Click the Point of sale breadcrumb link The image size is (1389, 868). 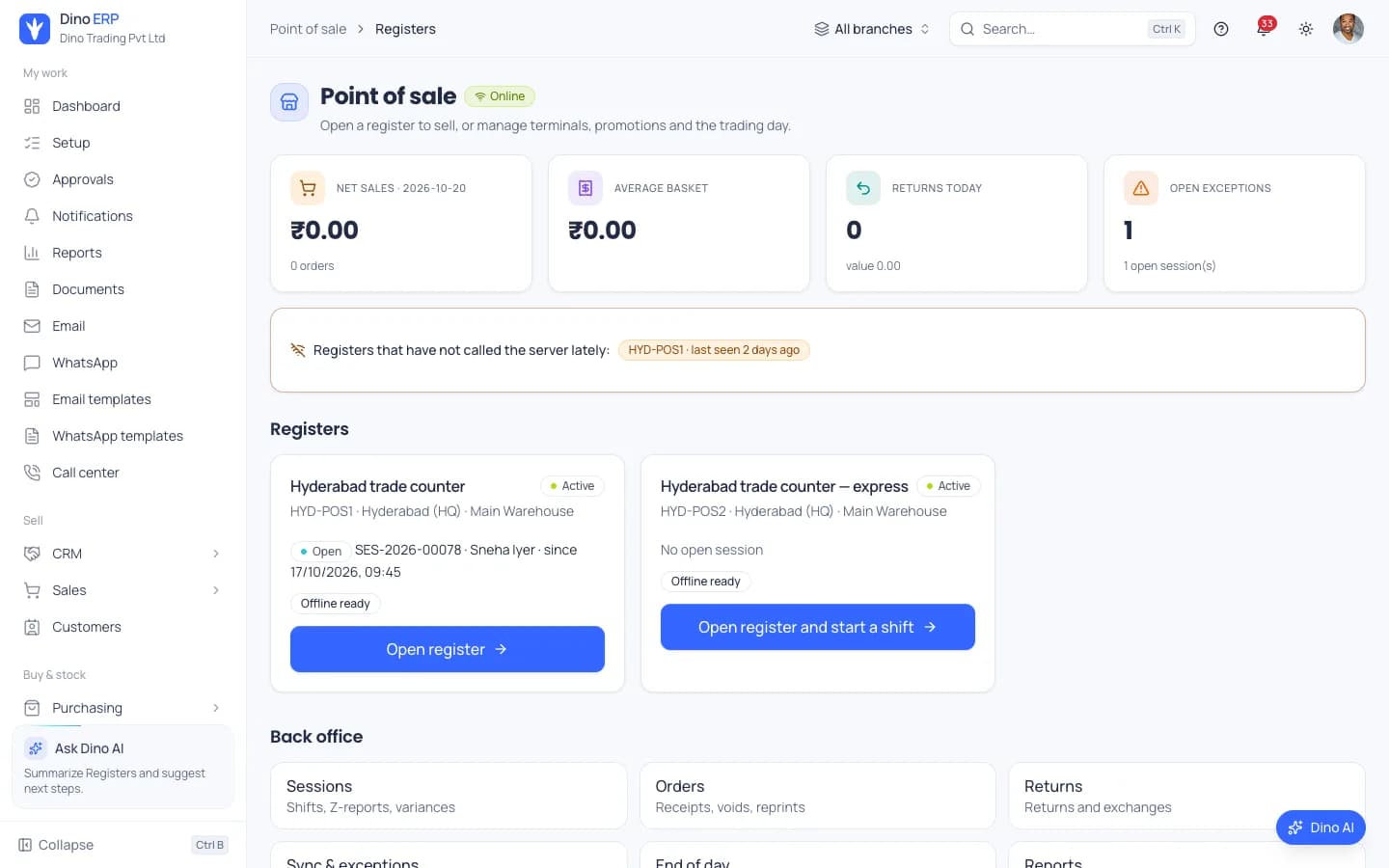pyautogui.click(x=308, y=29)
